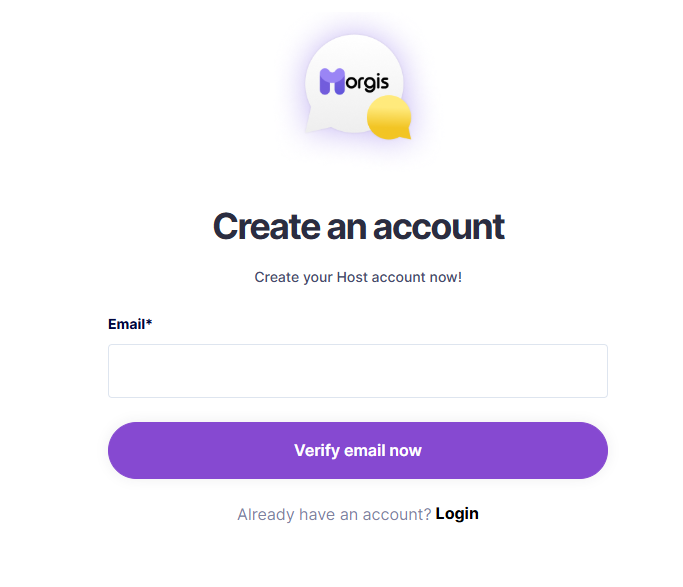Viewport: 683px width, 587px height.
Task: Click the white speech bubble tail
Action: 316,121
